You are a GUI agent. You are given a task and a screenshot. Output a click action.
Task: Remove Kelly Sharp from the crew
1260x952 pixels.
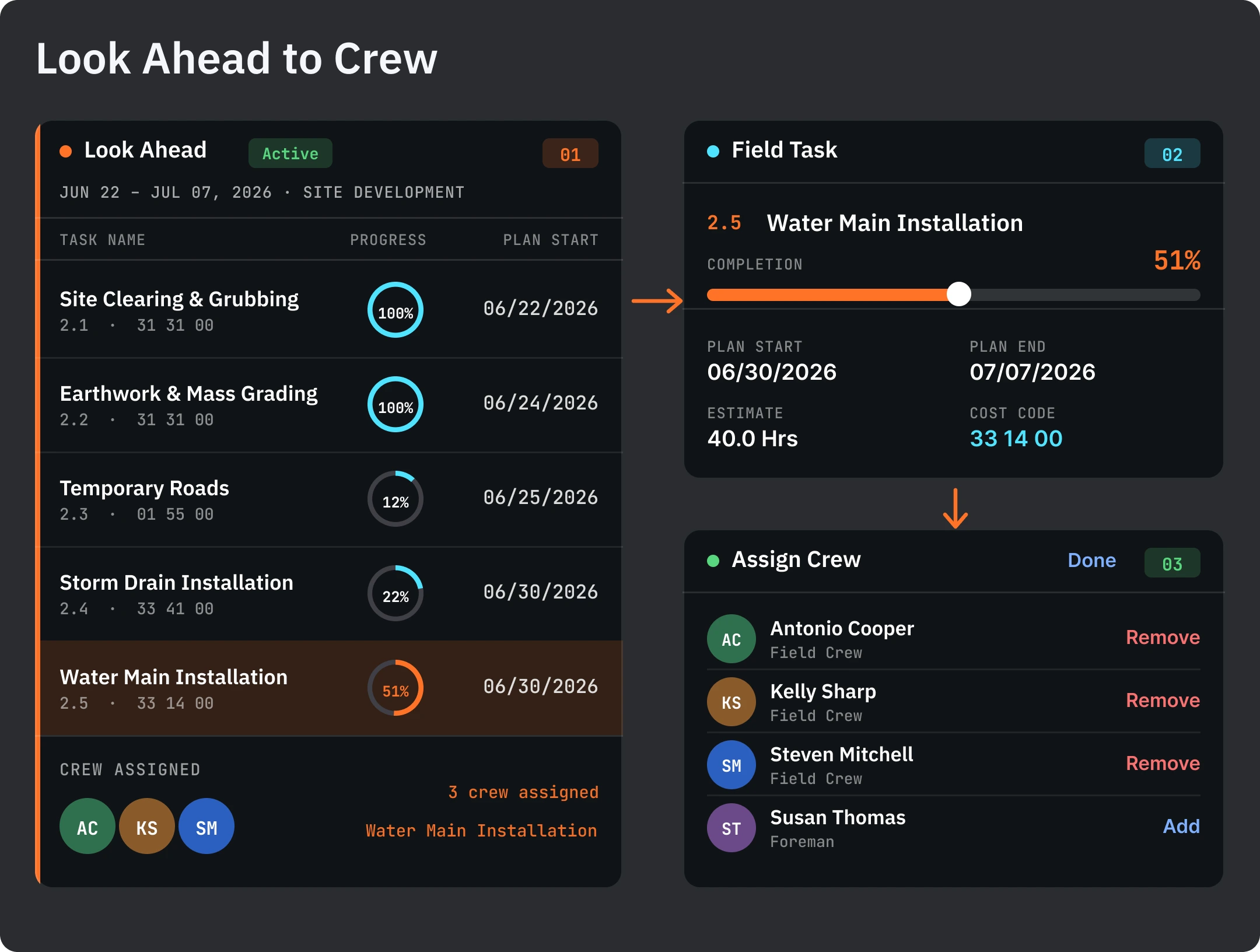1163,700
